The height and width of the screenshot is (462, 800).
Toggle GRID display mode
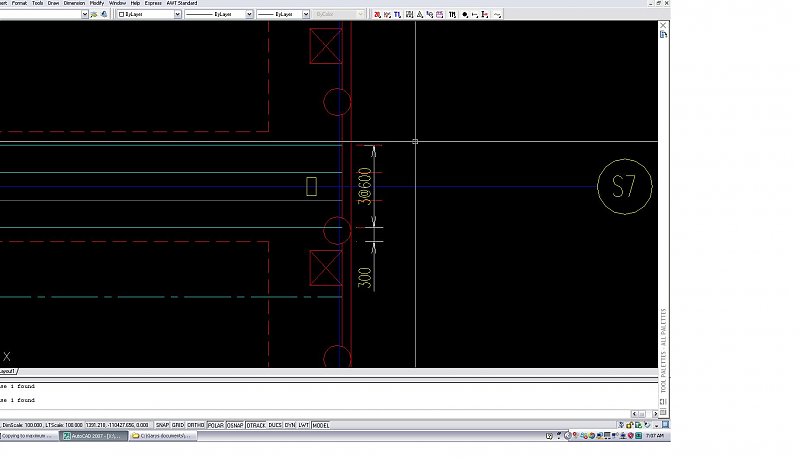[x=178, y=425]
